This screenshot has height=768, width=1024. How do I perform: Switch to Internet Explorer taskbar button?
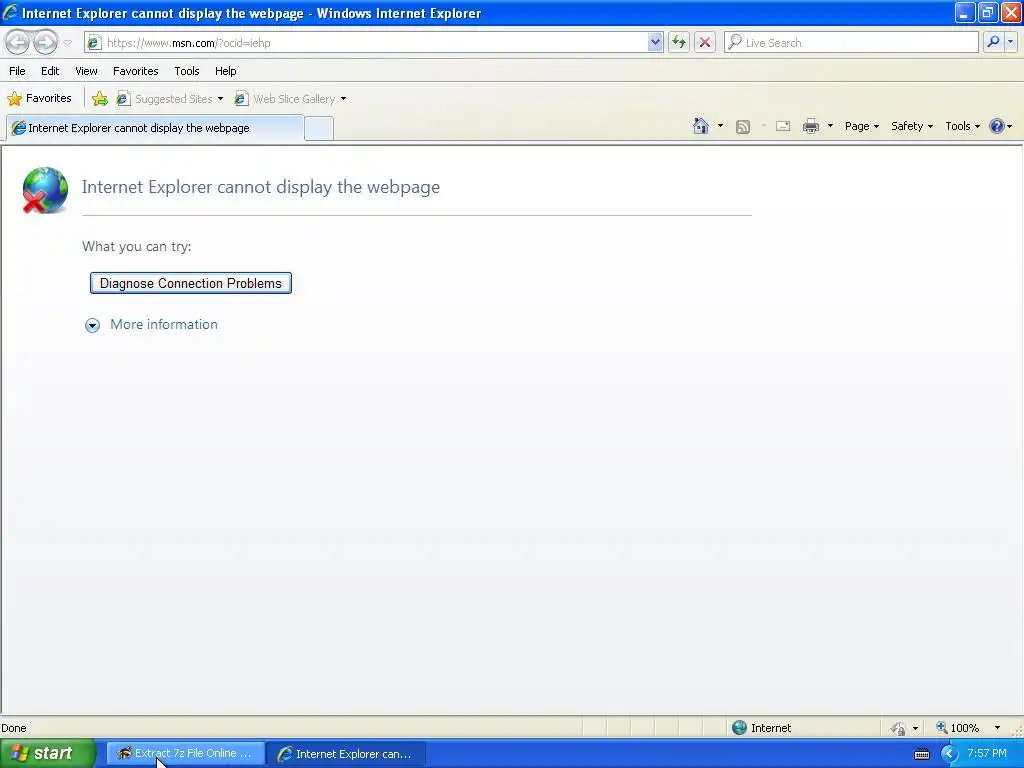(x=347, y=754)
